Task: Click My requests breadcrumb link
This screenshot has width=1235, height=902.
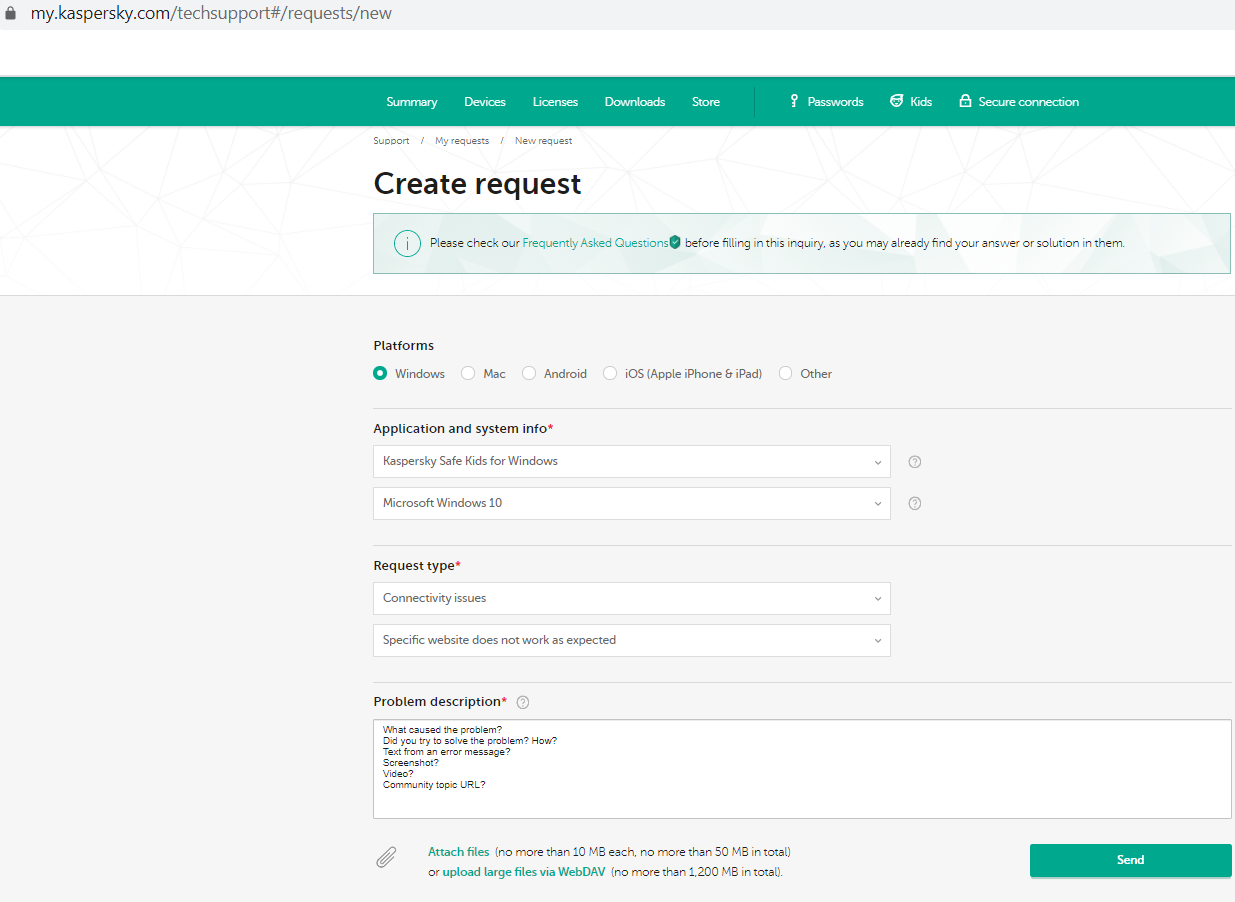Action: [x=462, y=141]
